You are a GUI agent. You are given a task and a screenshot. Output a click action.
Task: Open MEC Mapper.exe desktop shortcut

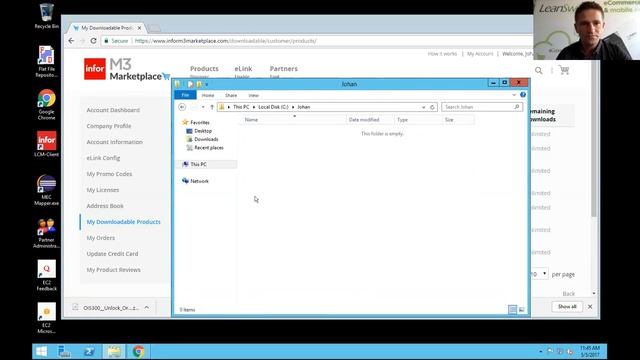47,190
